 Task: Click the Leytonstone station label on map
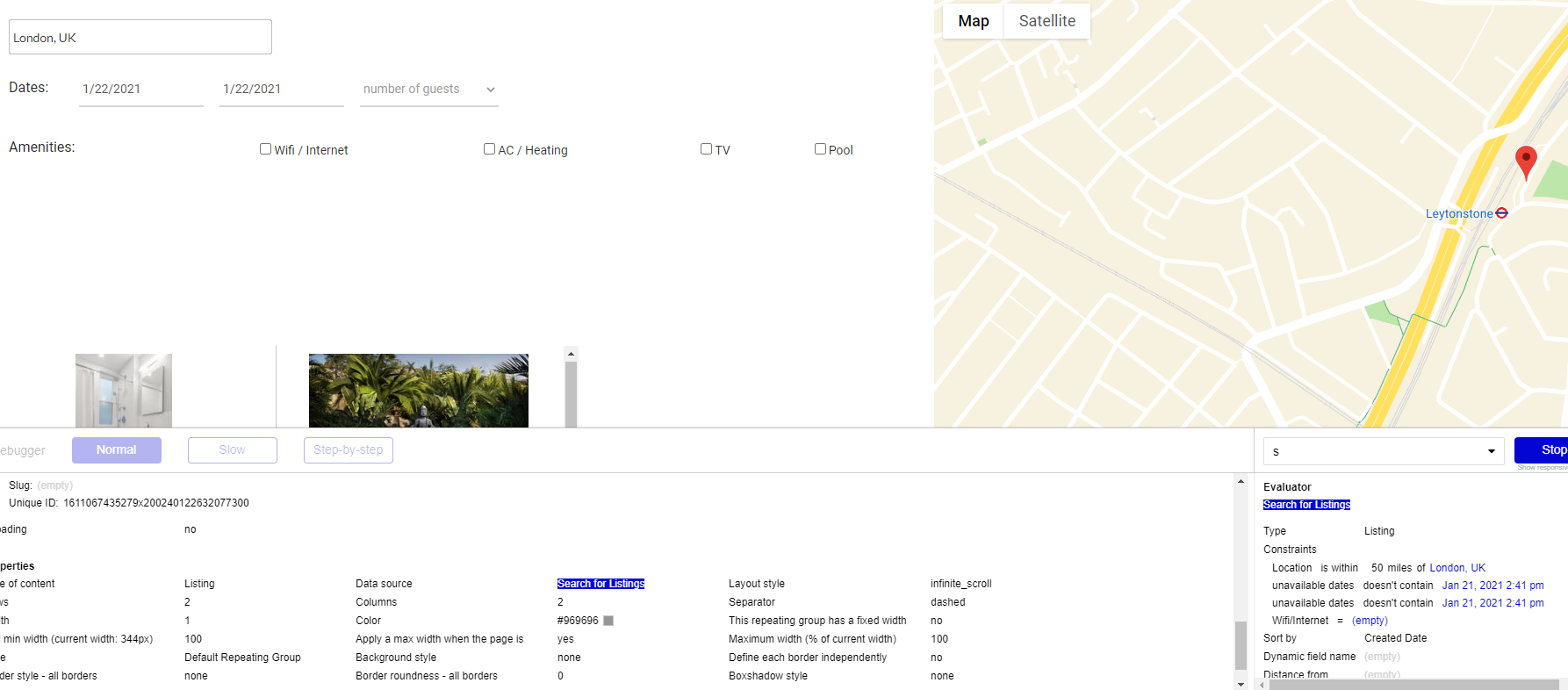coord(1459,213)
